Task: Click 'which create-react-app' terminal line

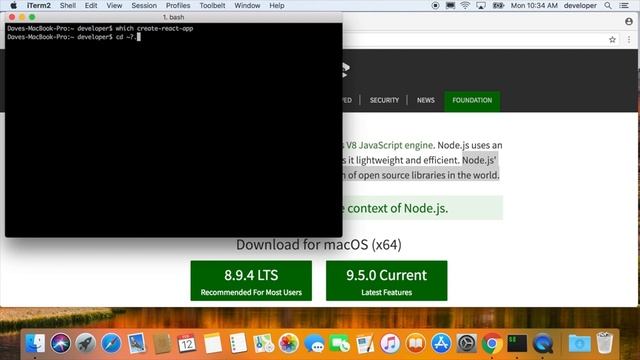Action: click(x=100, y=28)
